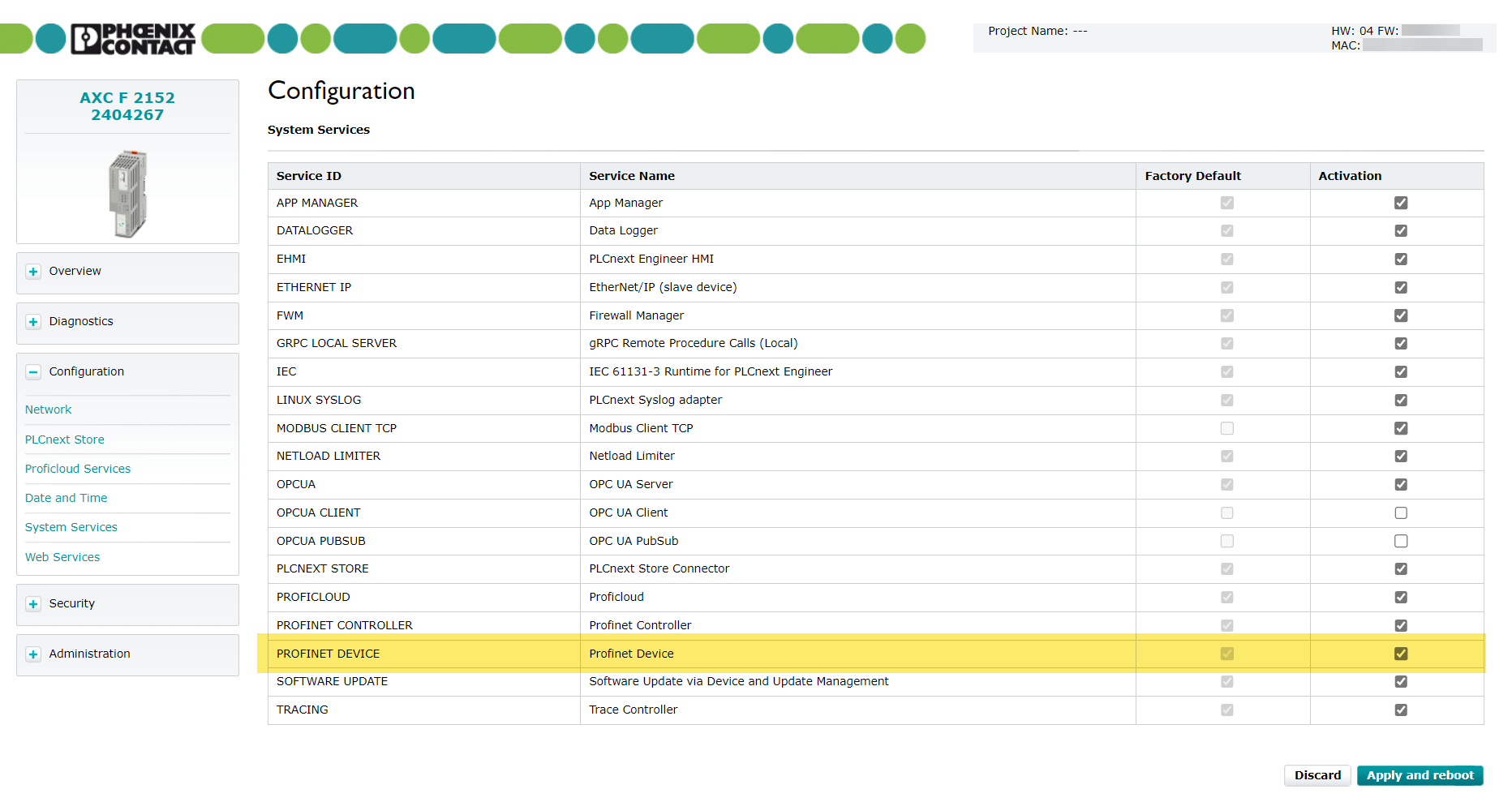
Task: Toggle Profinet Device activation checkbox
Action: point(1401,654)
